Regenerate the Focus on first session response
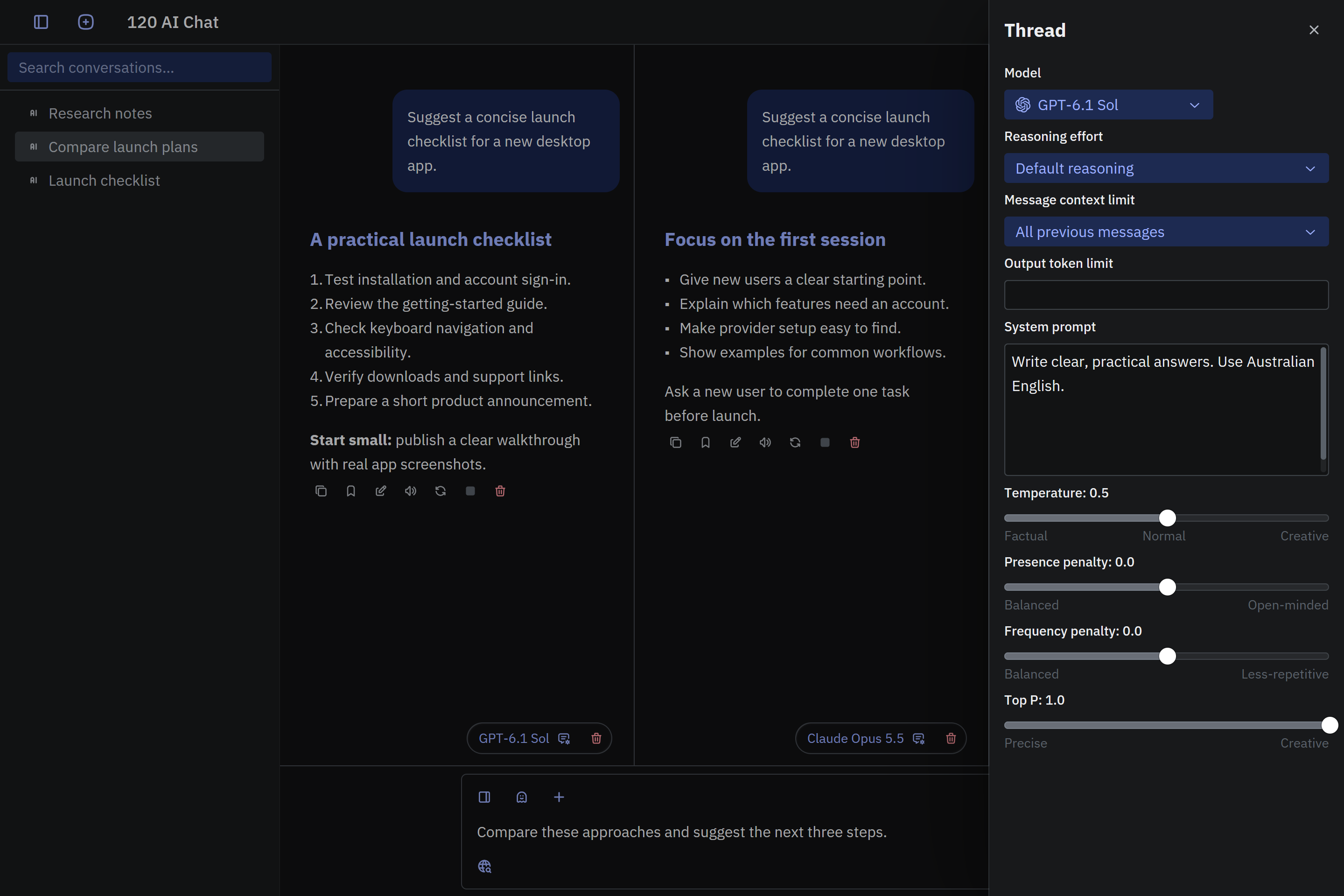 (795, 442)
